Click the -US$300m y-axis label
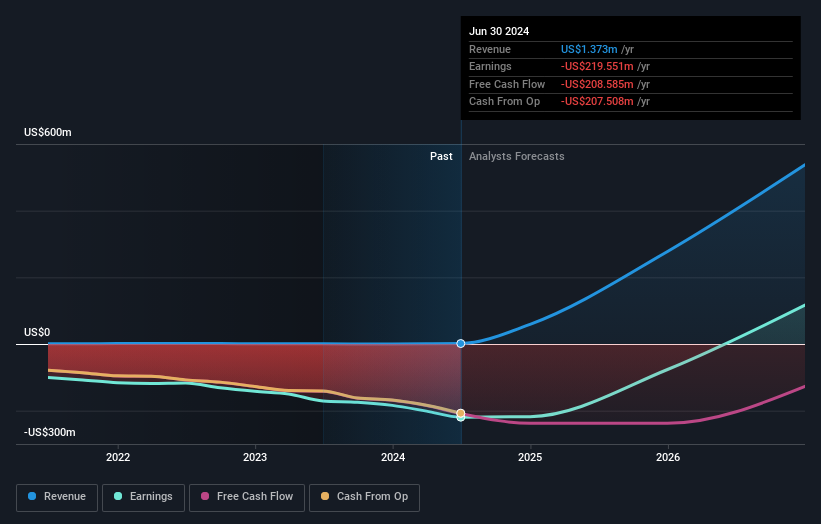 tap(50, 432)
